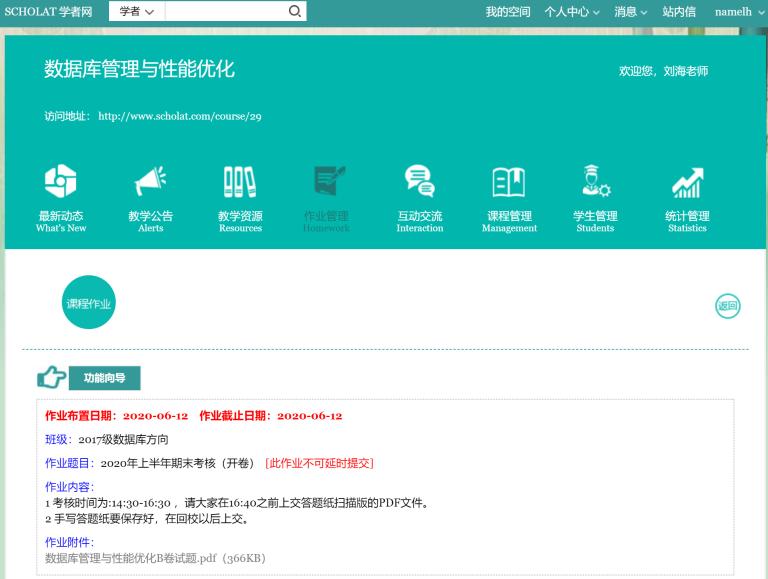The height and width of the screenshot is (579, 768).
Task: Click the 功能向导 guide button
Action: pos(104,378)
